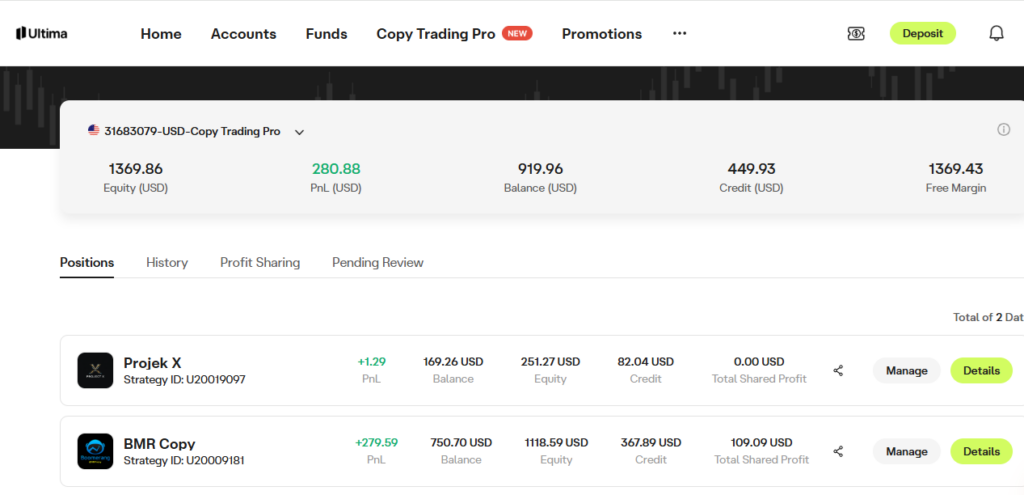Click account name 31683079-USD-Copy Trading Pro
This screenshot has width=1024, height=495.
click(193, 131)
